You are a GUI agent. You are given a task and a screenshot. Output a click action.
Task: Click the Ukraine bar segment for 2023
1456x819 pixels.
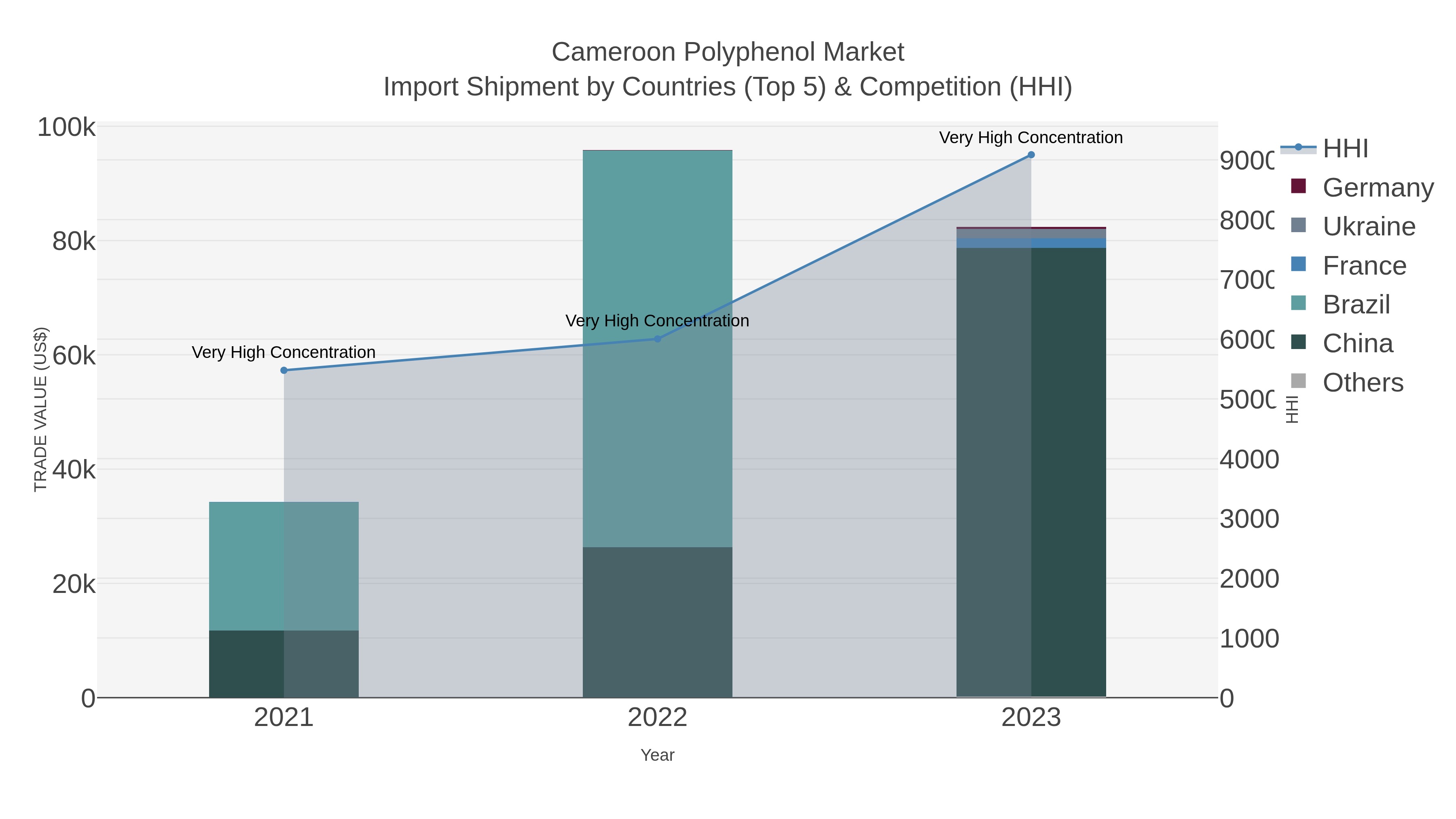tap(1031, 233)
